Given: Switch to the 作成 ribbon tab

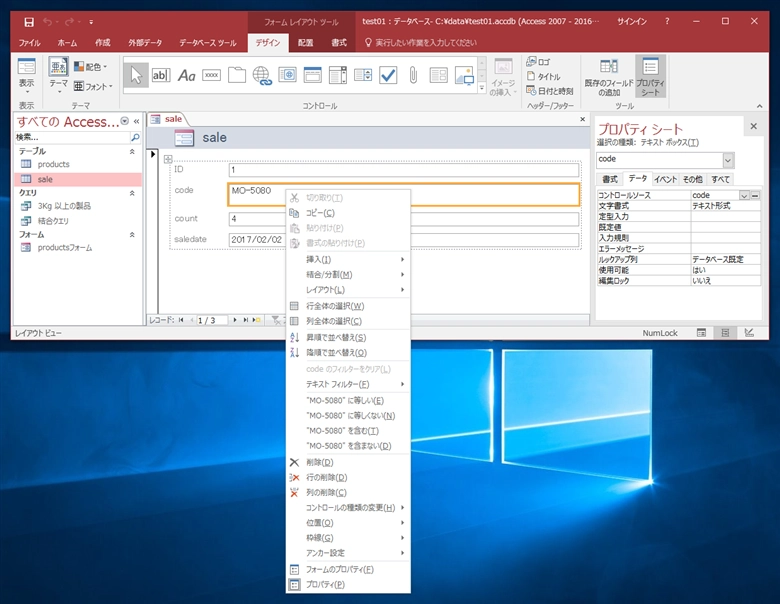Looking at the screenshot, I should tap(102, 43).
